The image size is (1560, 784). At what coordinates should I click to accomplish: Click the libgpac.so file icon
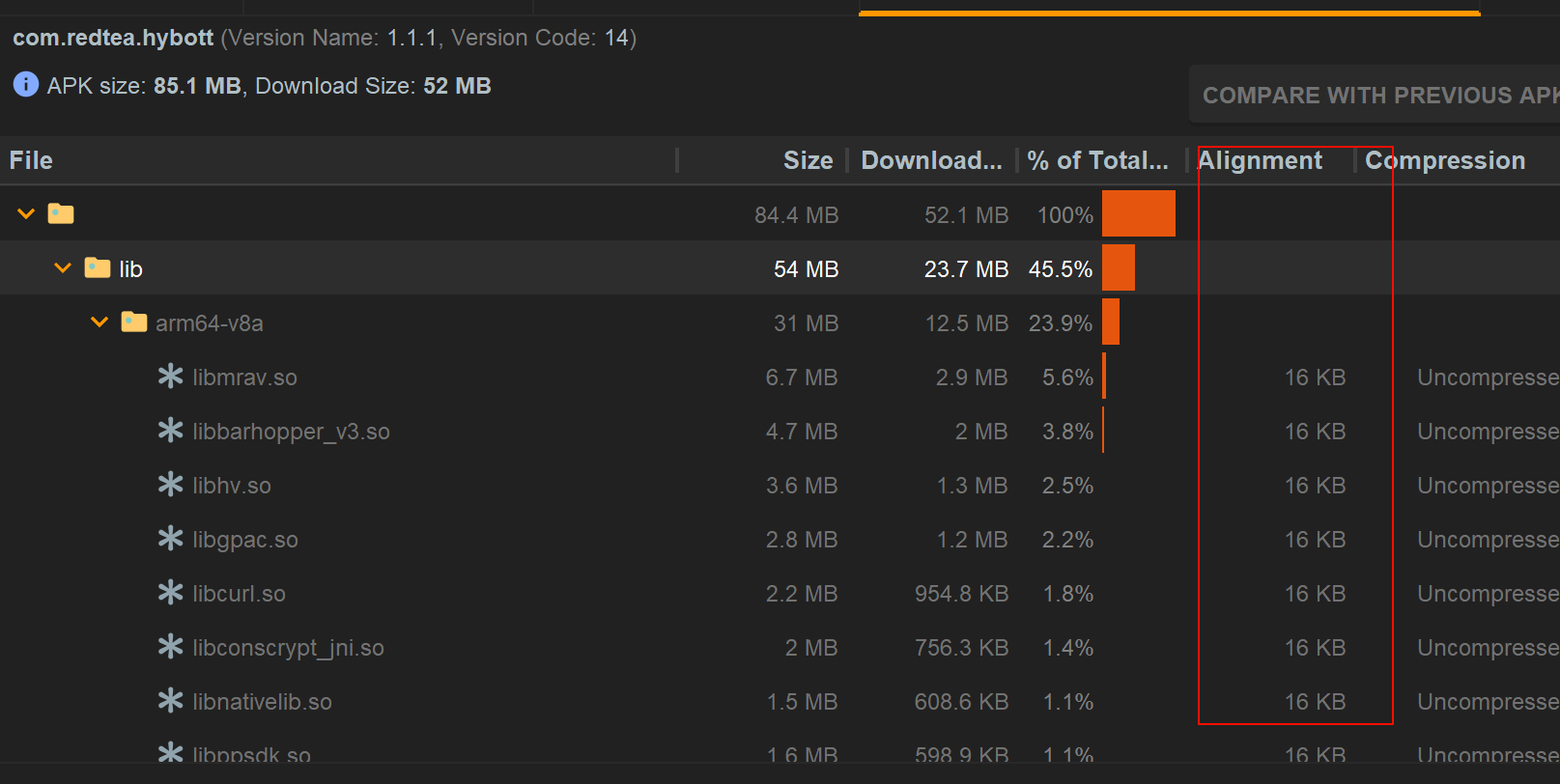click(x=171, y=539)
